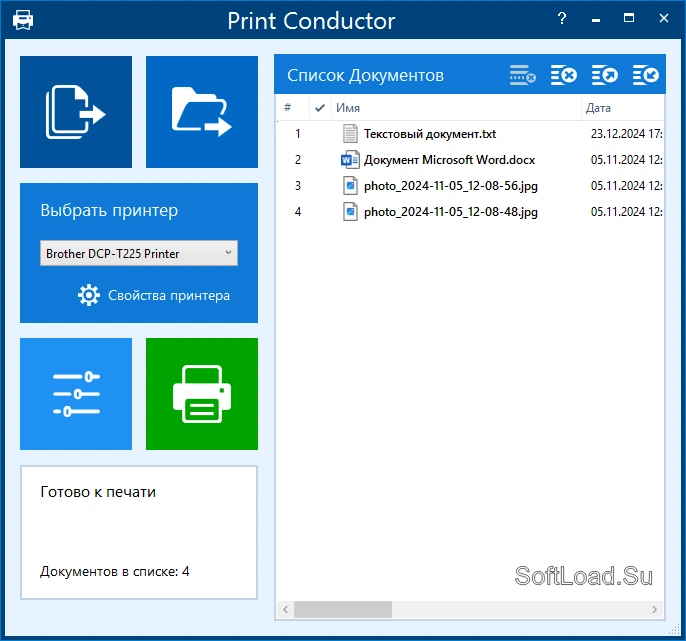686x641 pixels.
Task: Click the text file icon of row 1
Action: [x=350, y=133]
